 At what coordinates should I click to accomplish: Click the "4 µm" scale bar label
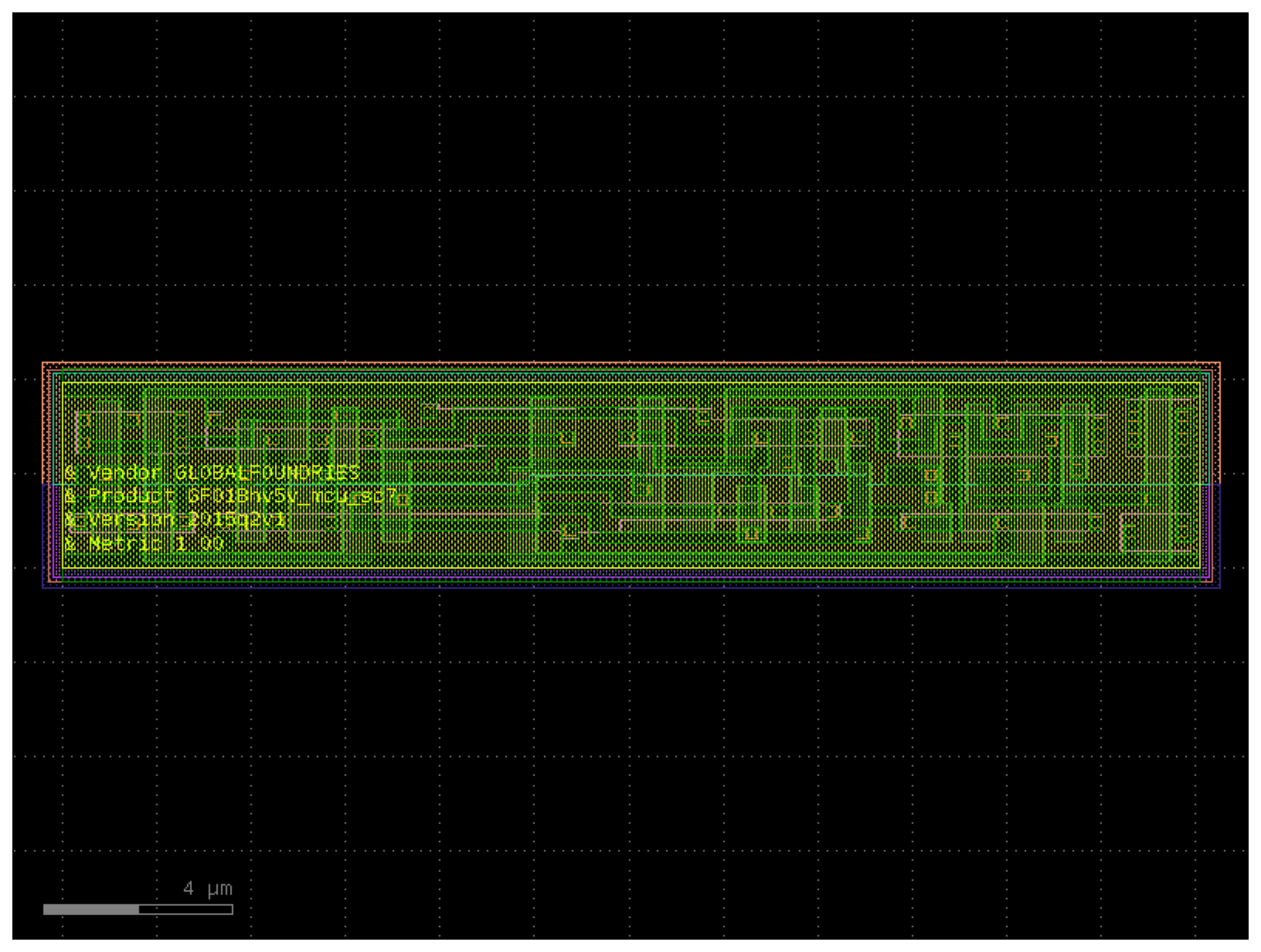coord(208,889)
